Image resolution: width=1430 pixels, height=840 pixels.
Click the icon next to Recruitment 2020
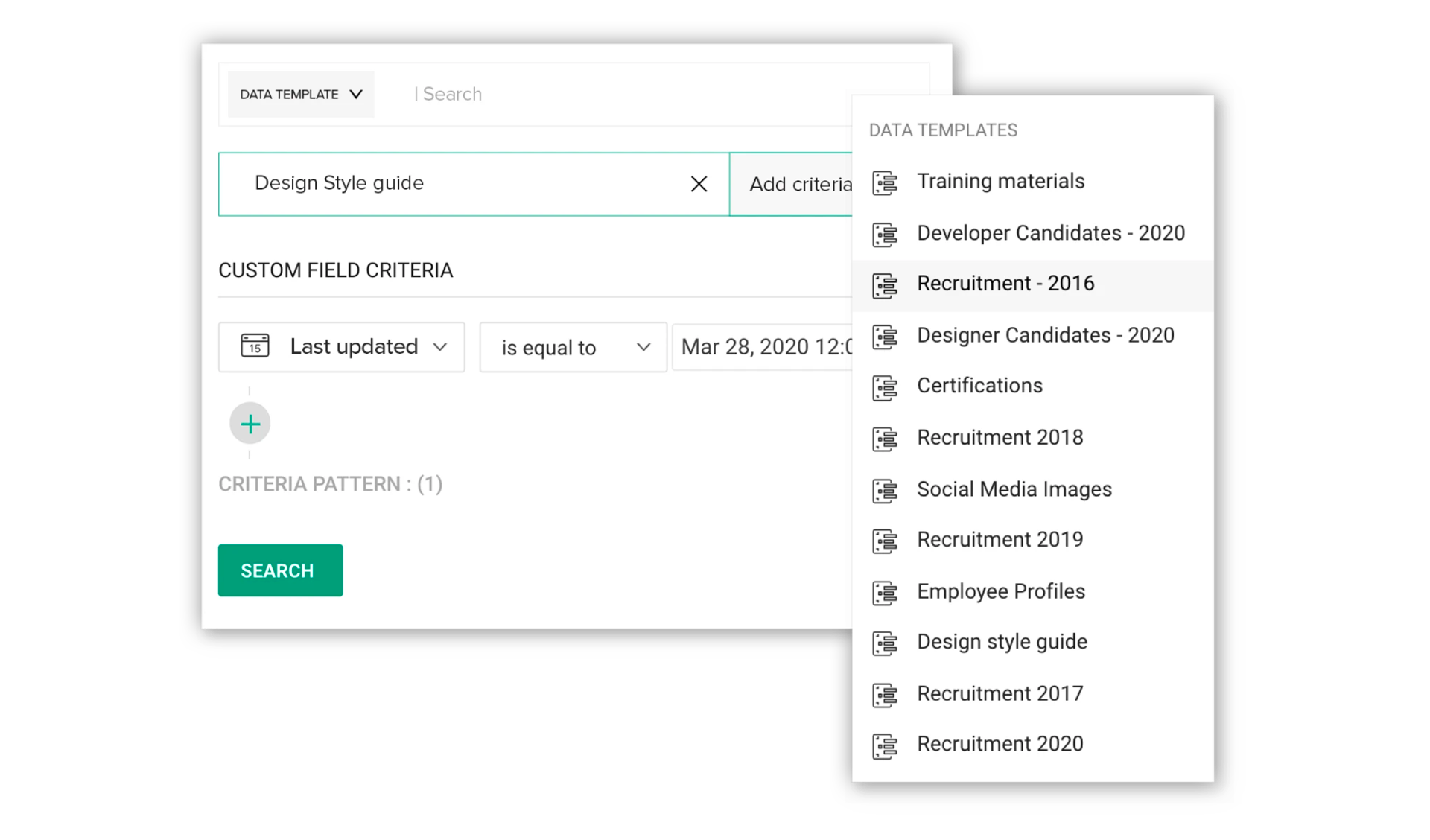[x=885, y=745]
